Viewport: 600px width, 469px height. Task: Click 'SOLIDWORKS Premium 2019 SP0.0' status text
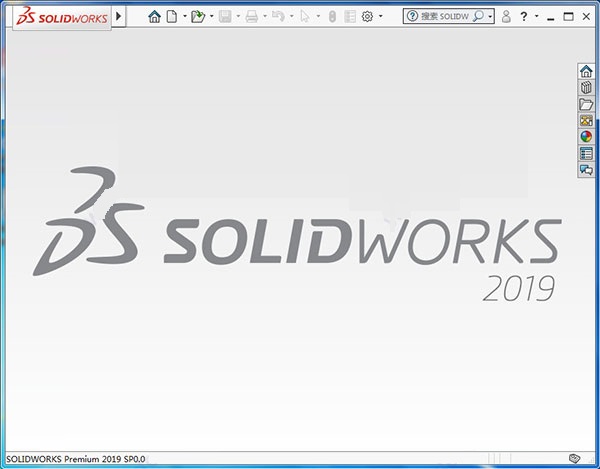pyautogui.click(x=75, y=459)
